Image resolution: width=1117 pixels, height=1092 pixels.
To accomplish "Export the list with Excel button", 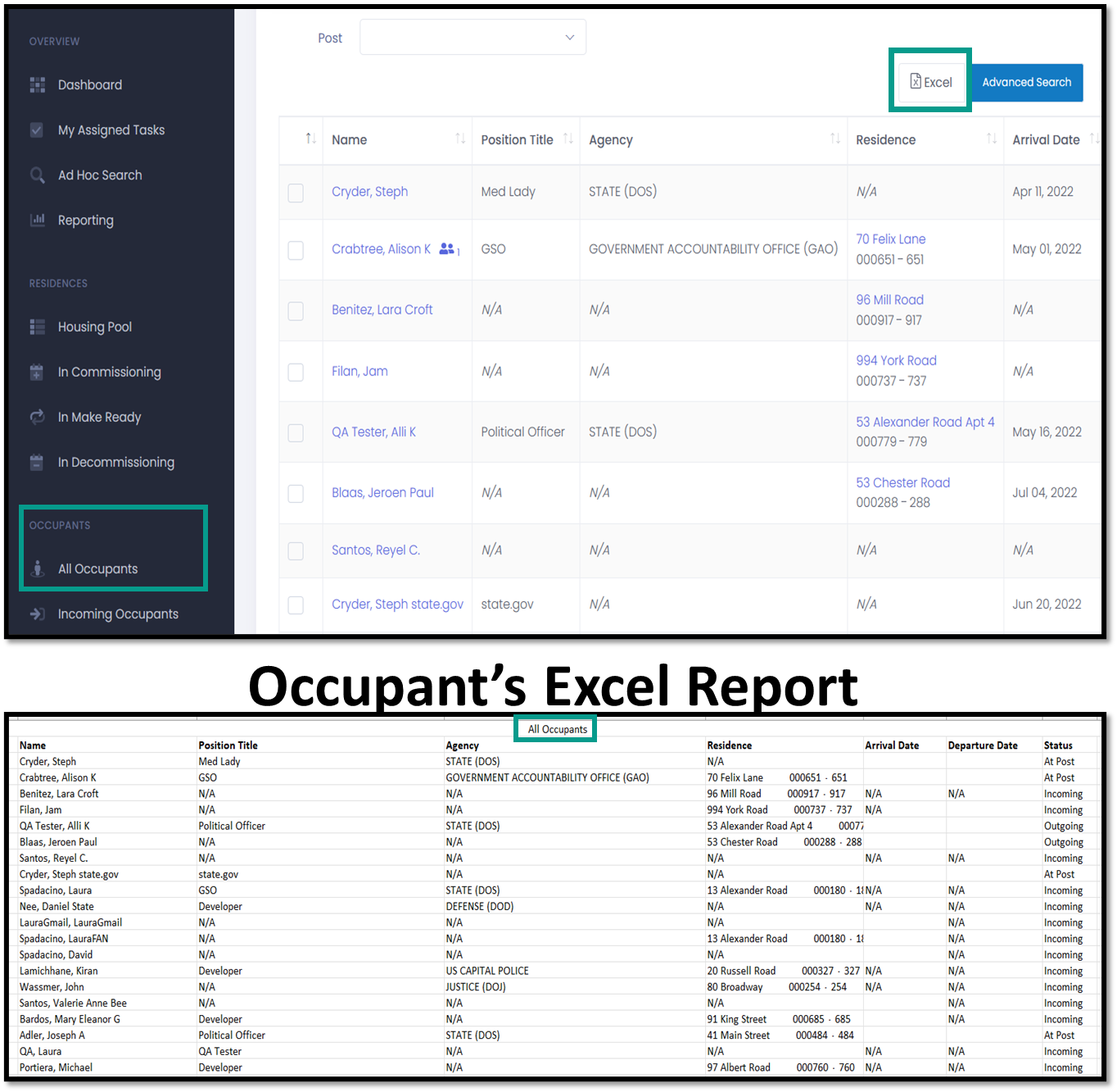I will tap(931, 82).
